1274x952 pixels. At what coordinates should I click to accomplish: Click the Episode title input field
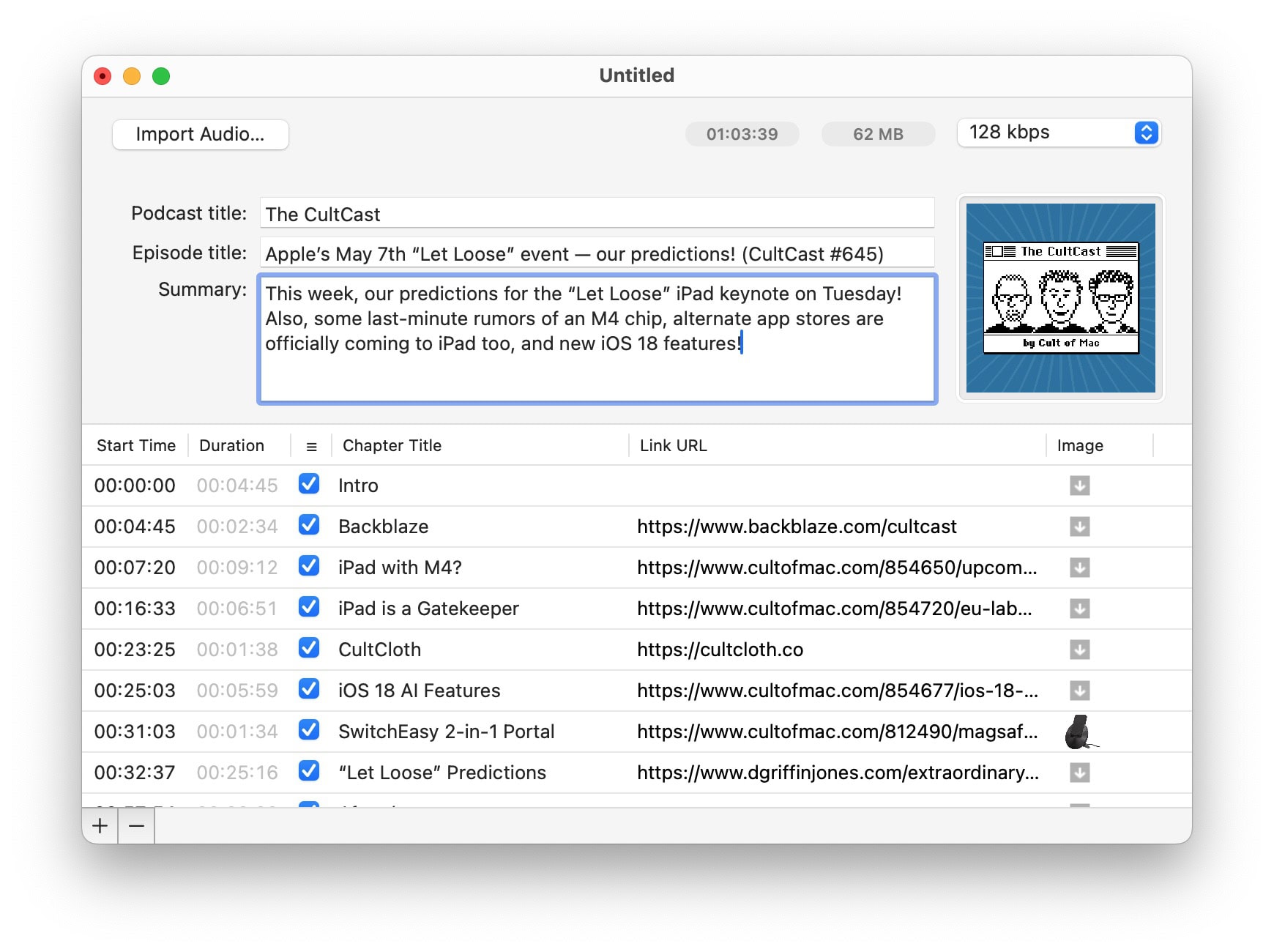pyautogui.click(x=597, y=253)
